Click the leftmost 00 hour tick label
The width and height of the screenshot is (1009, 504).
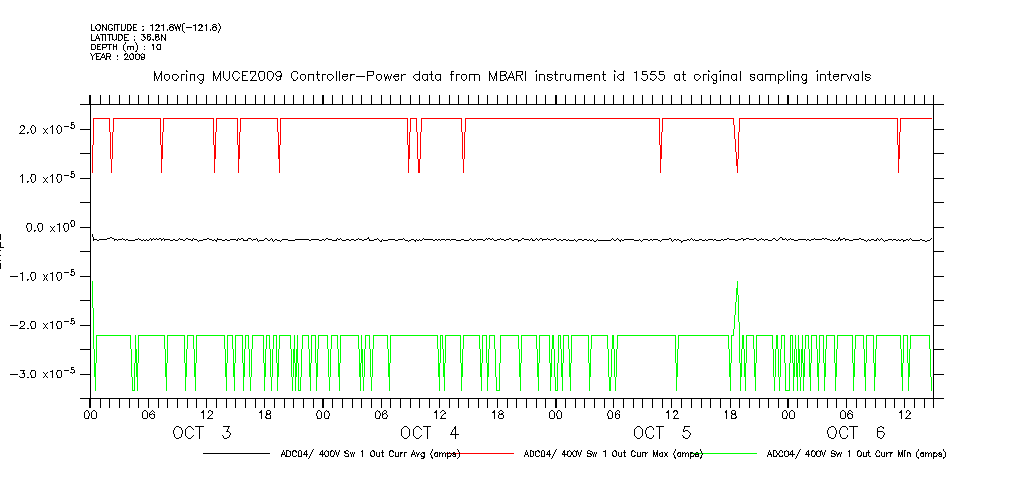(90, 414)
